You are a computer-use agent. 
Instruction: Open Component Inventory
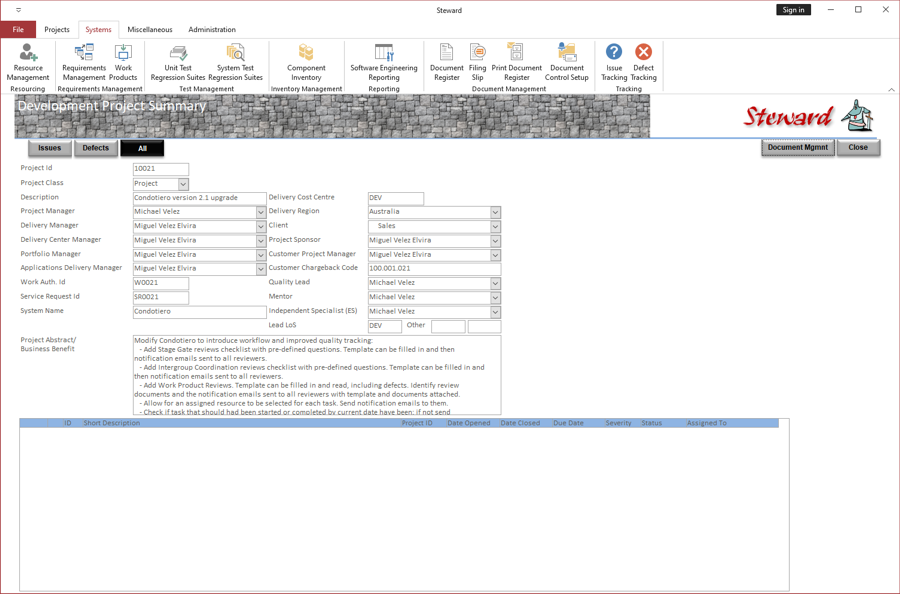point(306,62)
